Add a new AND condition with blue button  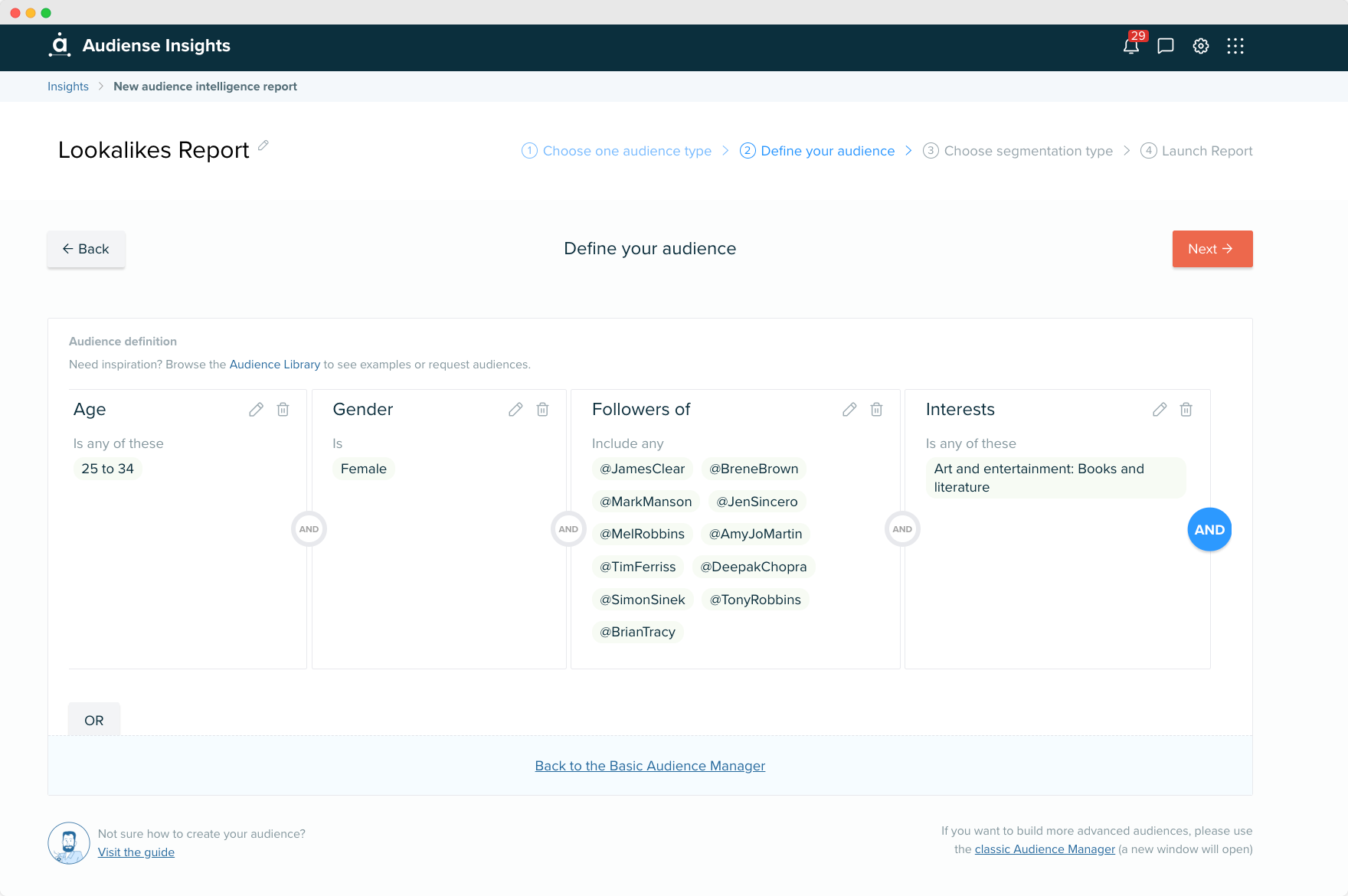[1209, 529]
